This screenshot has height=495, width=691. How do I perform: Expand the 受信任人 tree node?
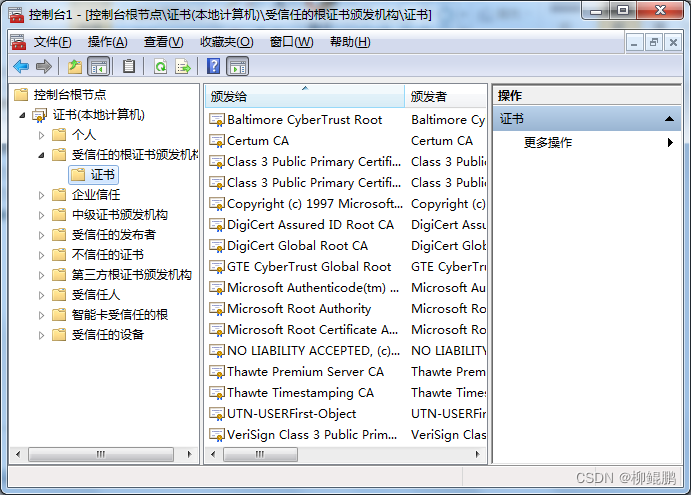pos(41,295)
